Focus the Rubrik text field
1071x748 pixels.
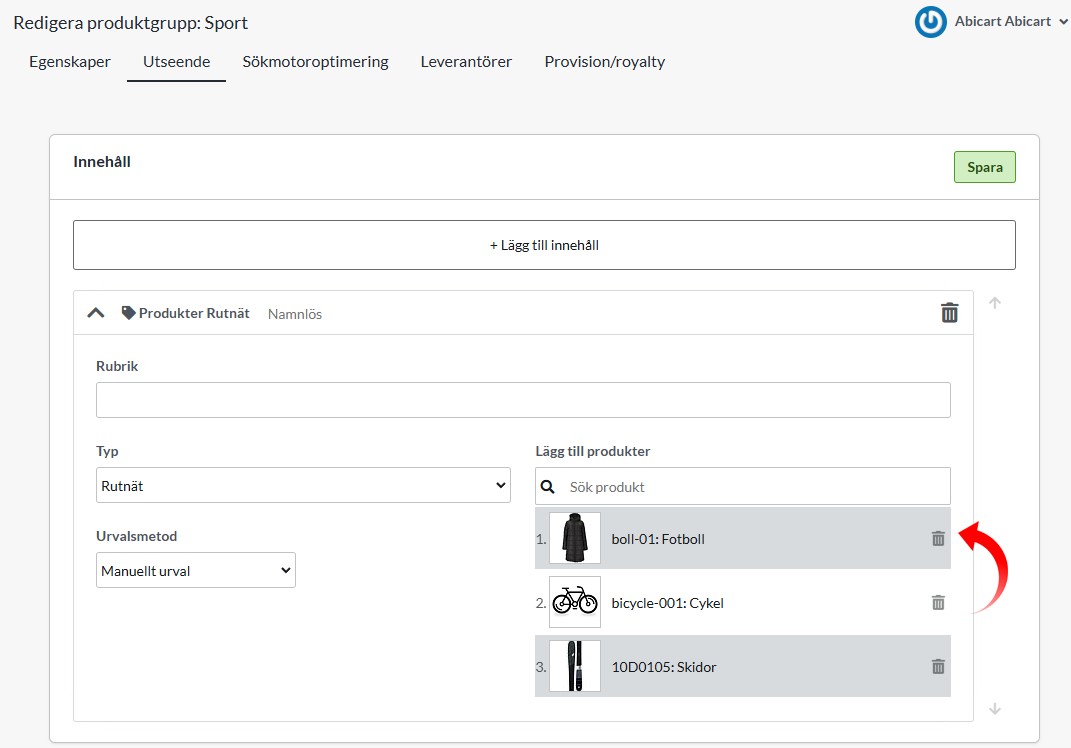(523, 400)
